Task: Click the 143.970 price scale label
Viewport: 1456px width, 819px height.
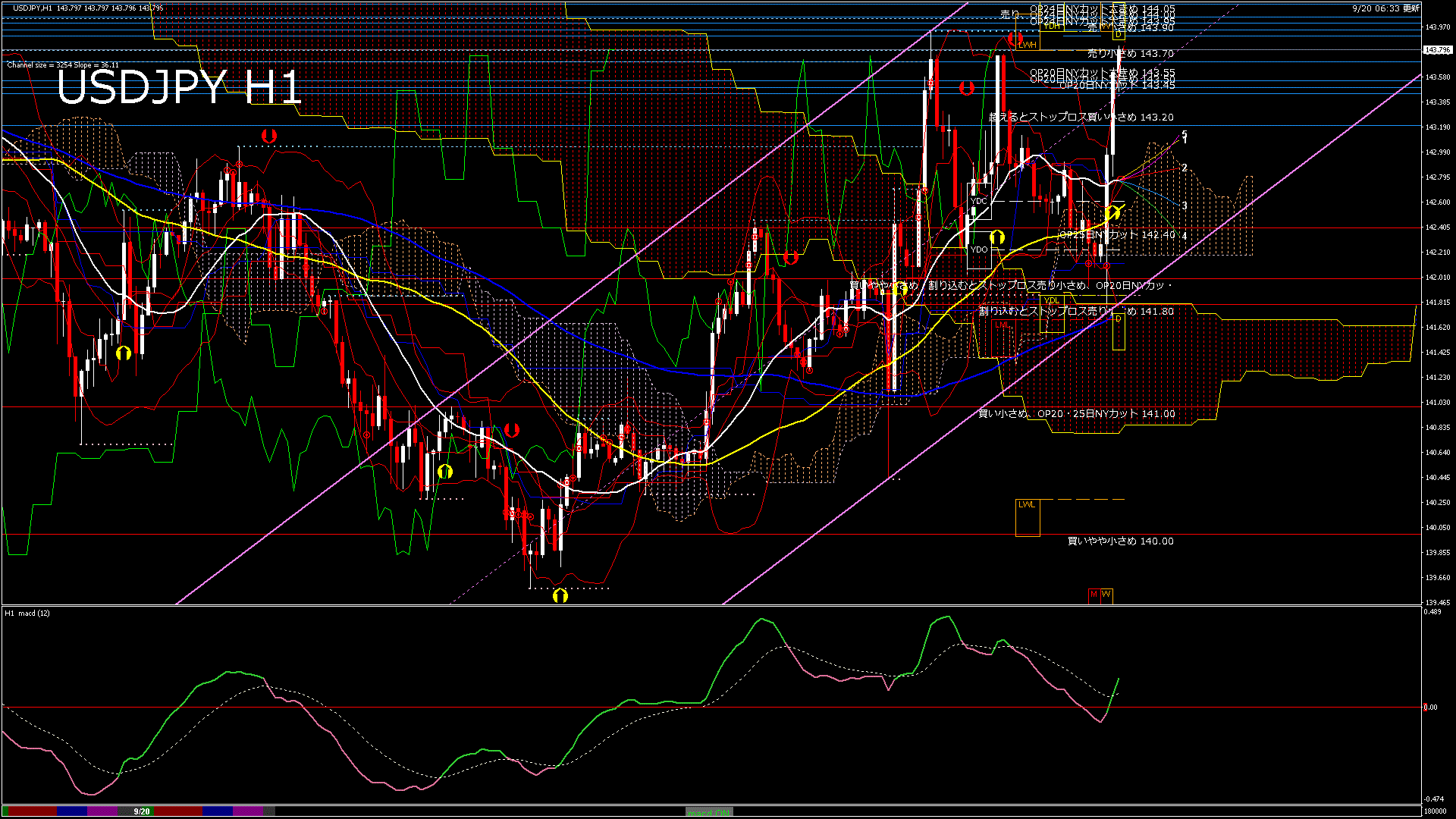Action: click(1438, 27)
